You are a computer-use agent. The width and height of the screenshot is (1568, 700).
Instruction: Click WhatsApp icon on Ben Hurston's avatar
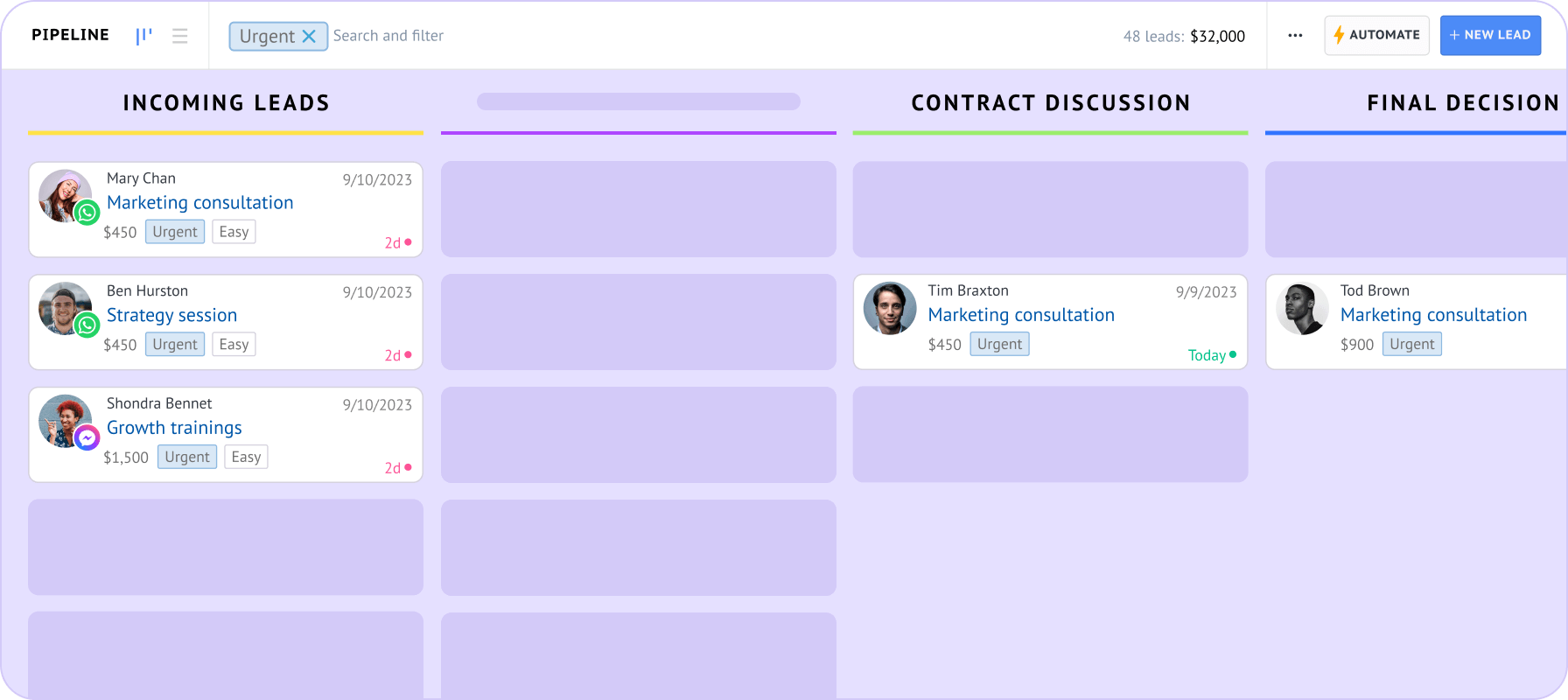(x=87, y=325)
